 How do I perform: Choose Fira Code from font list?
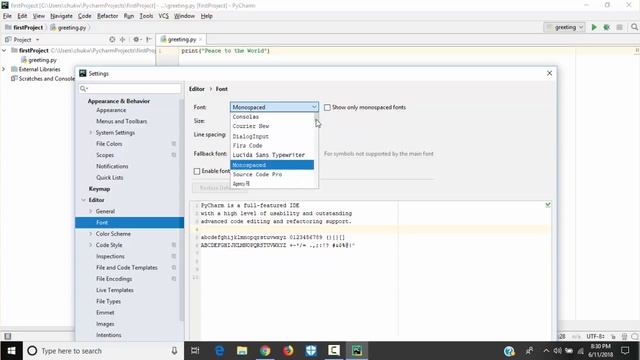click(x=272, y=145)
